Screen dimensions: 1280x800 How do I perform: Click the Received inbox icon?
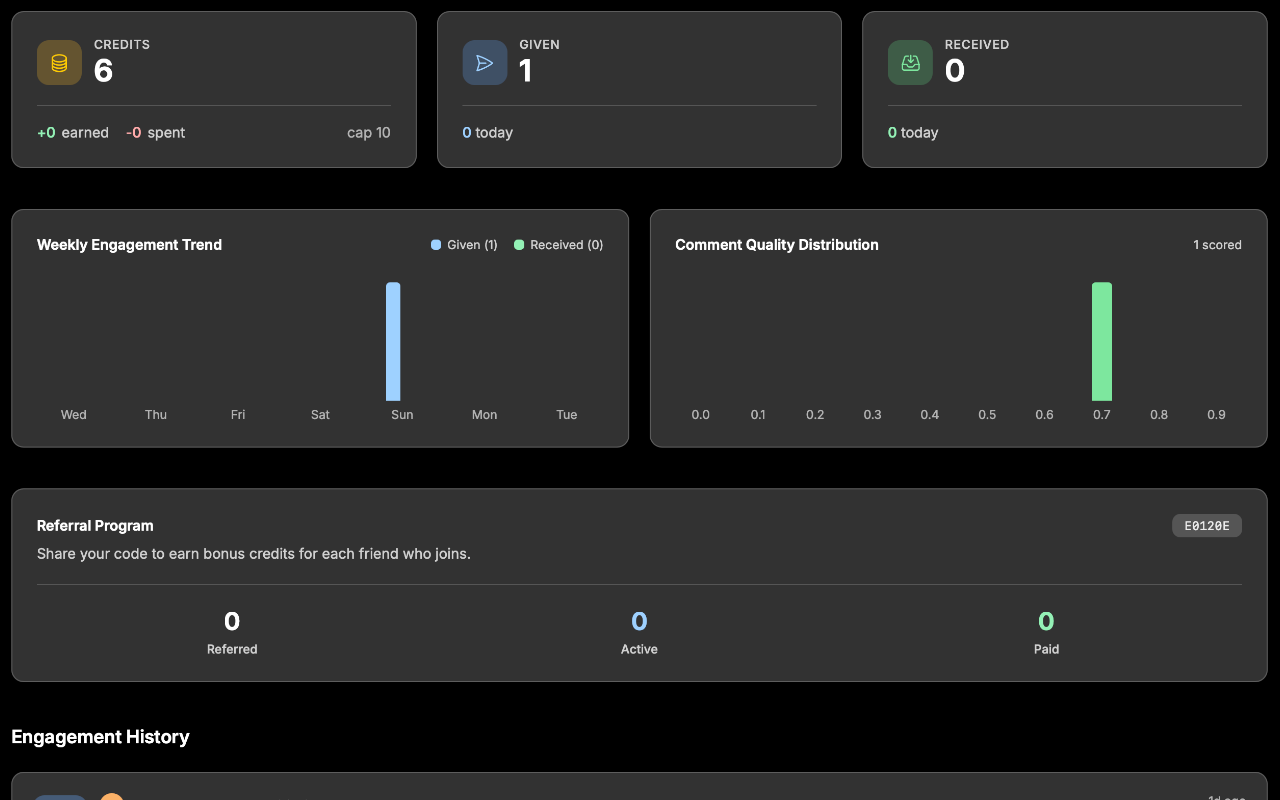[x=910, y=62]
